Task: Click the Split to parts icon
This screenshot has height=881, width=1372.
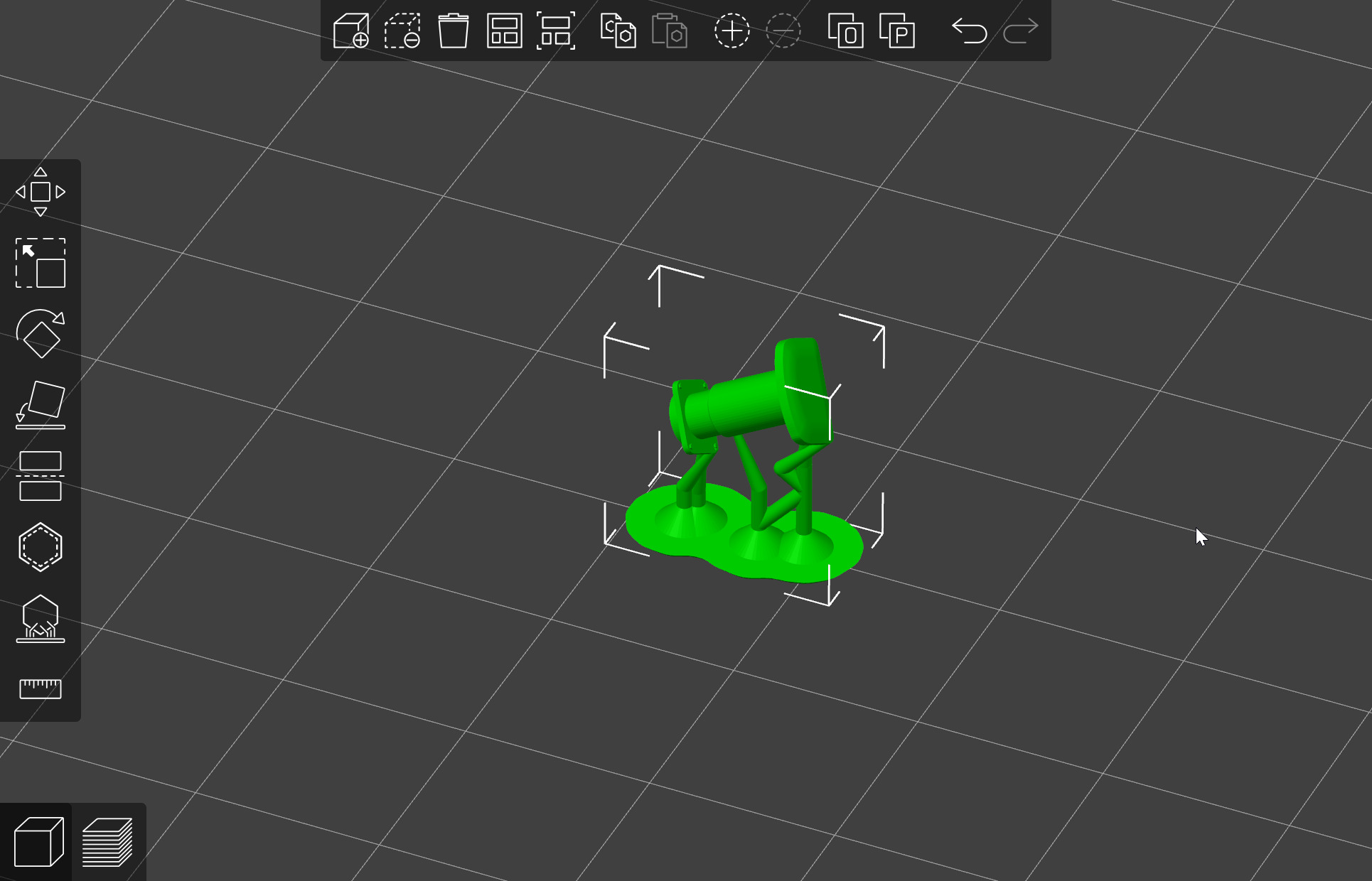Action: (896, 31)
